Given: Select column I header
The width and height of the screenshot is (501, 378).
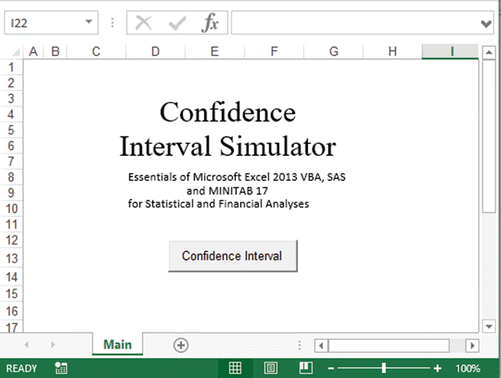Looking at the screenshot, I should click(x=450, y=52).
